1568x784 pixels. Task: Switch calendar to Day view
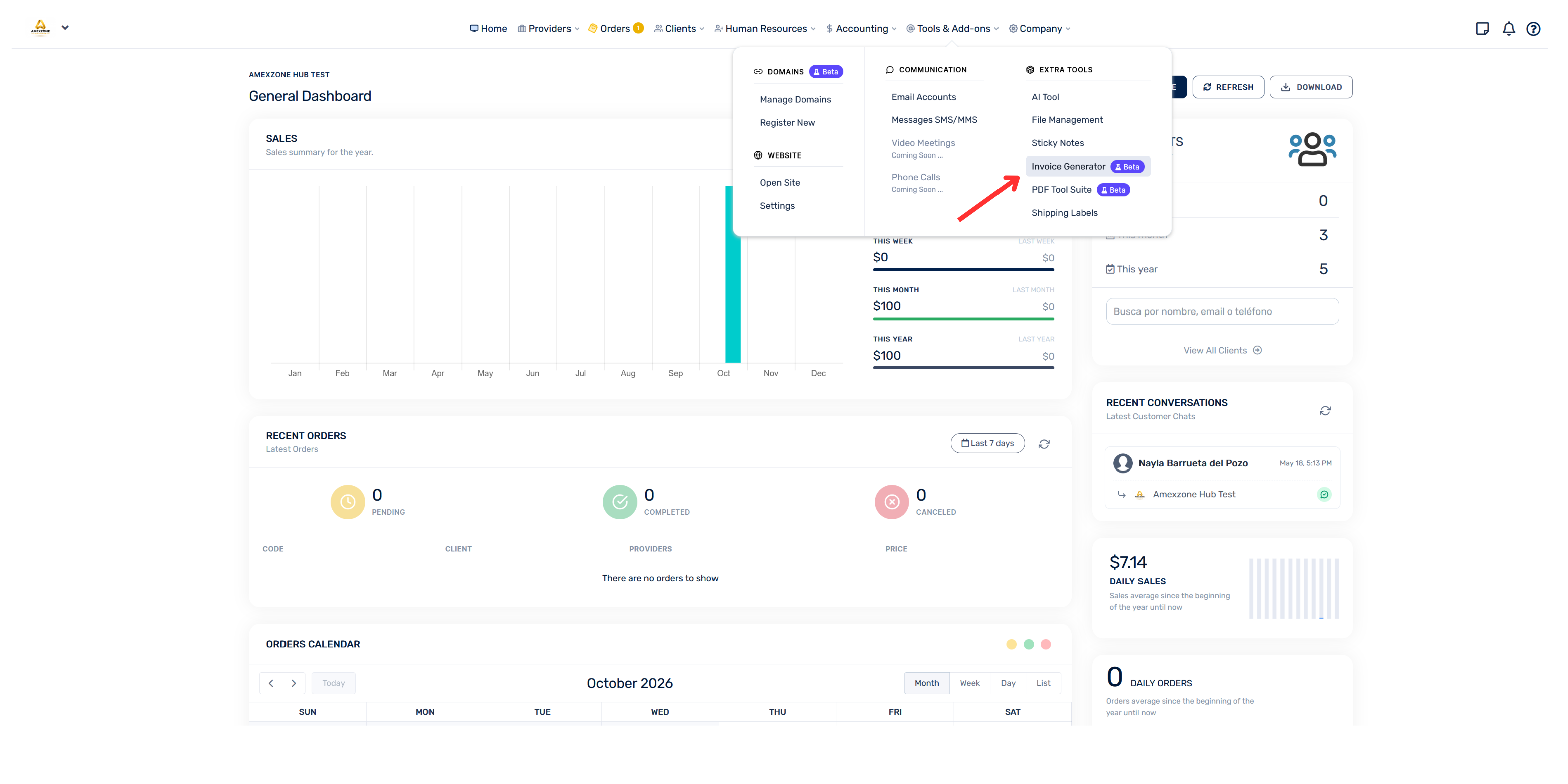click(1008, 683)
